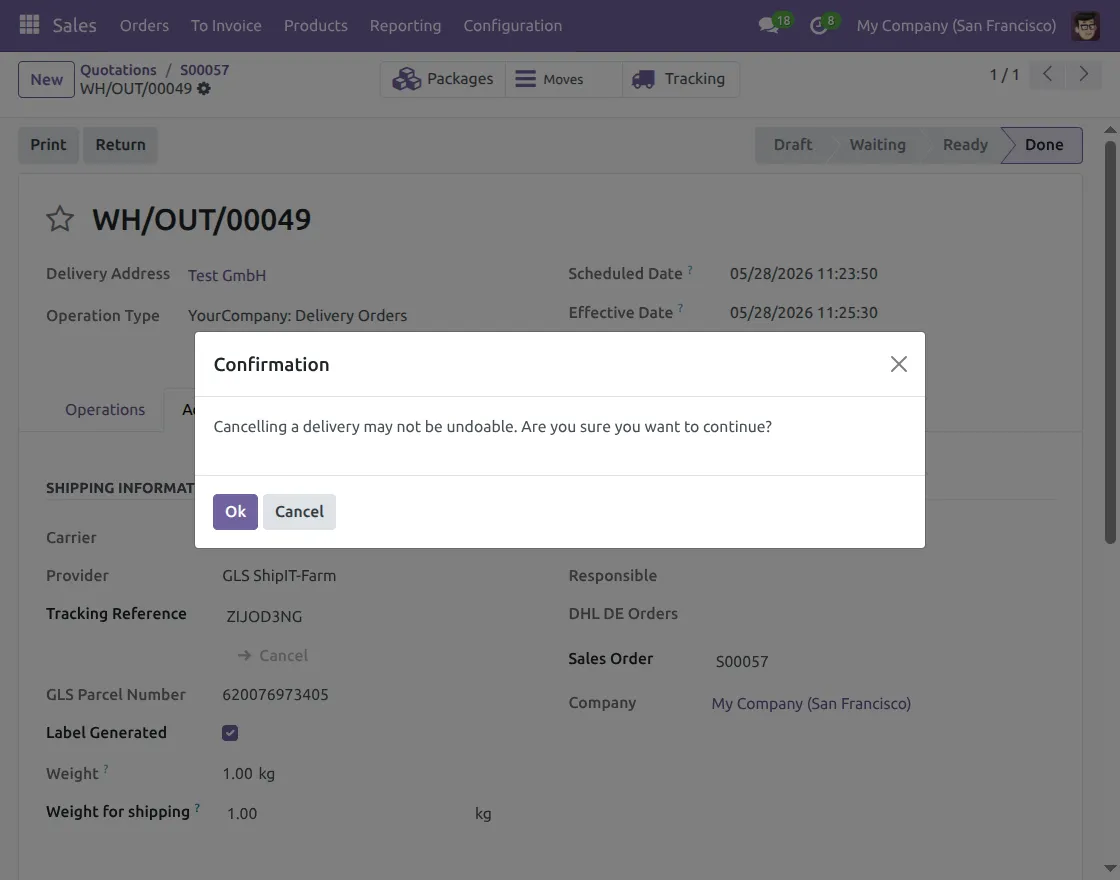Viewport: 1120px width, 880px height.
Task: Click the New record button
Action: click(46, 79)
